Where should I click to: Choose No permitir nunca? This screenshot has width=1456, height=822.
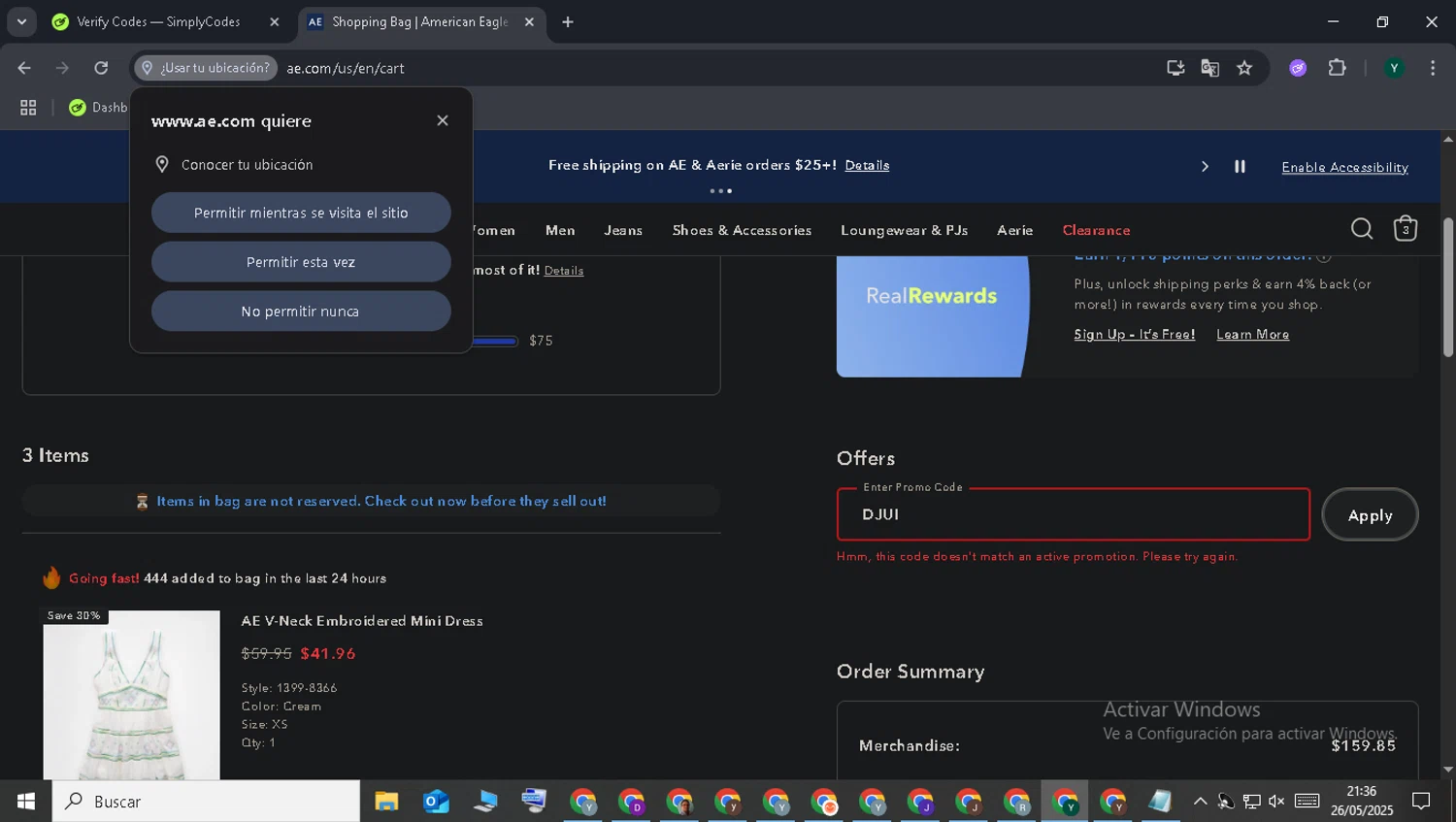(301, 312)
